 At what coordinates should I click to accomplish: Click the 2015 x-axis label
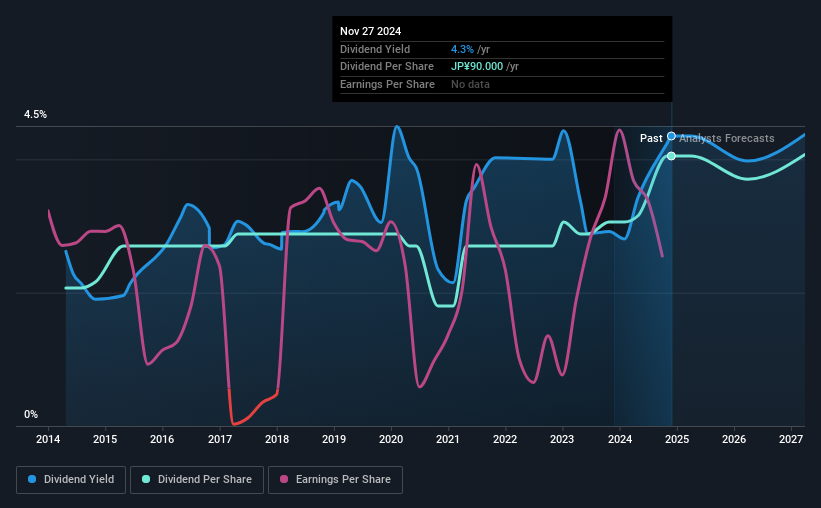coord(105,439)
